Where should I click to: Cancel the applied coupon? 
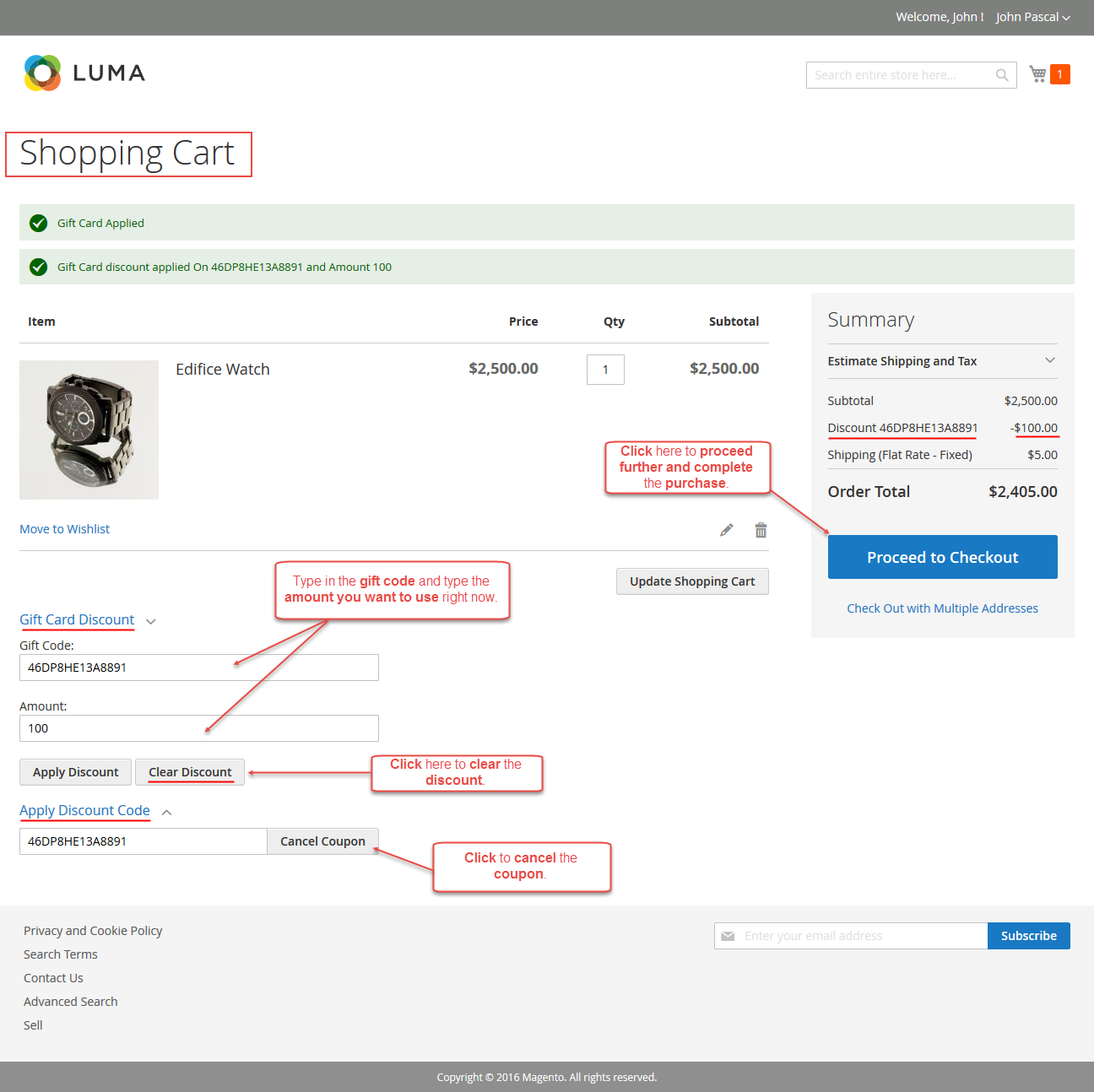(322, 841)
